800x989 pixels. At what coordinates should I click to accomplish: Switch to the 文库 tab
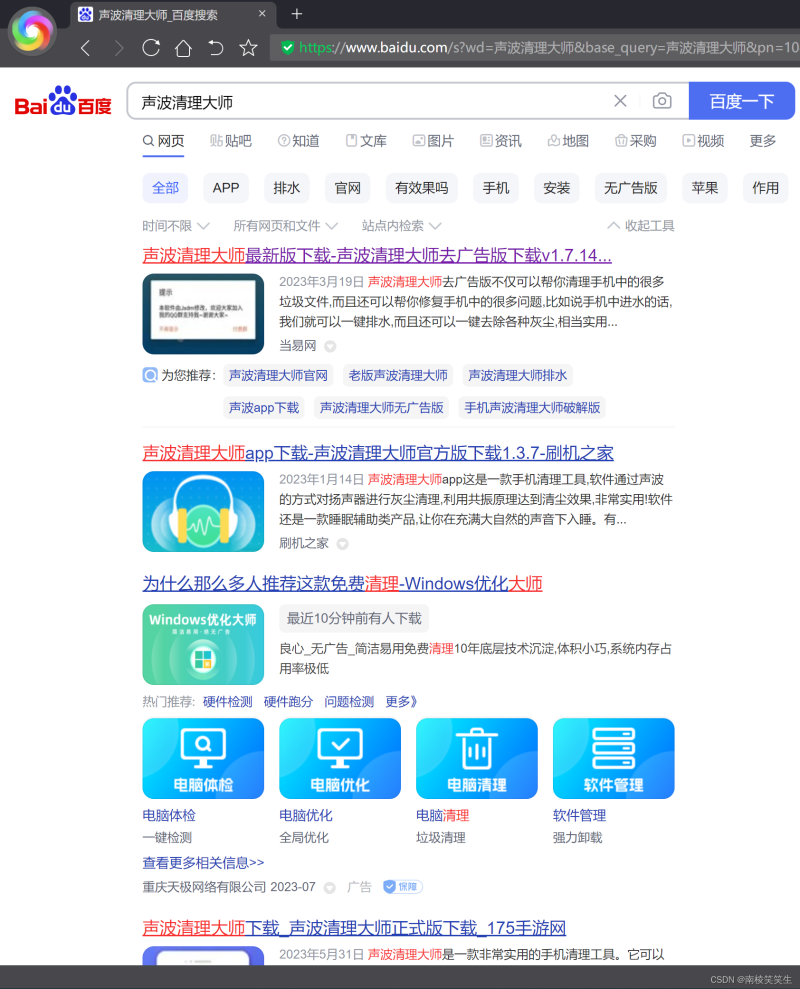pos(366,141)
